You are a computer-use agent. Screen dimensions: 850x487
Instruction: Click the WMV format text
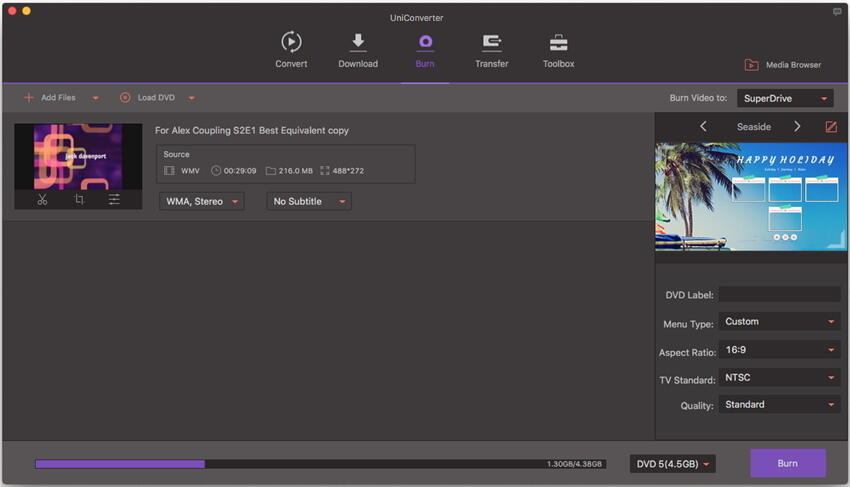point(190,171)
